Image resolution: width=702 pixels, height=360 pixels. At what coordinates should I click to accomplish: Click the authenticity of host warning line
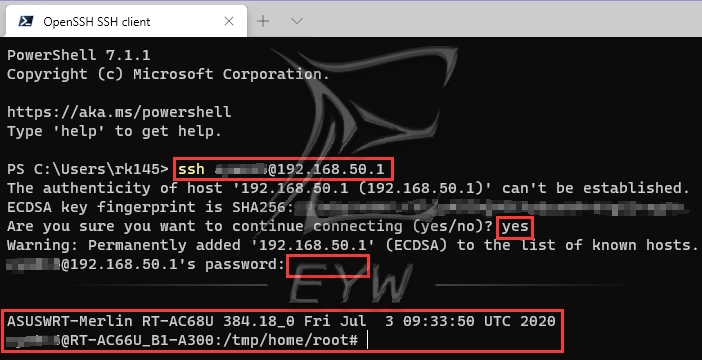point(348,188)
